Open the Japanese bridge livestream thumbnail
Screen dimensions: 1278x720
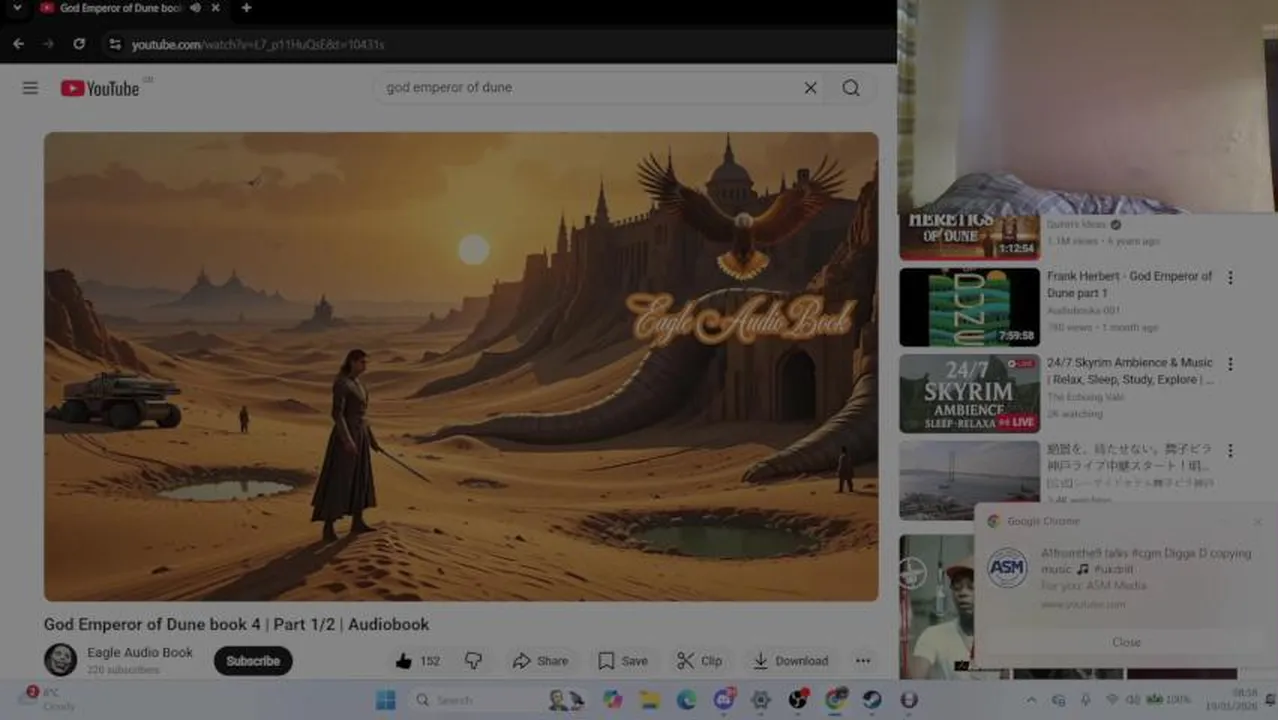pyautogui.click(x=969, y=480)
